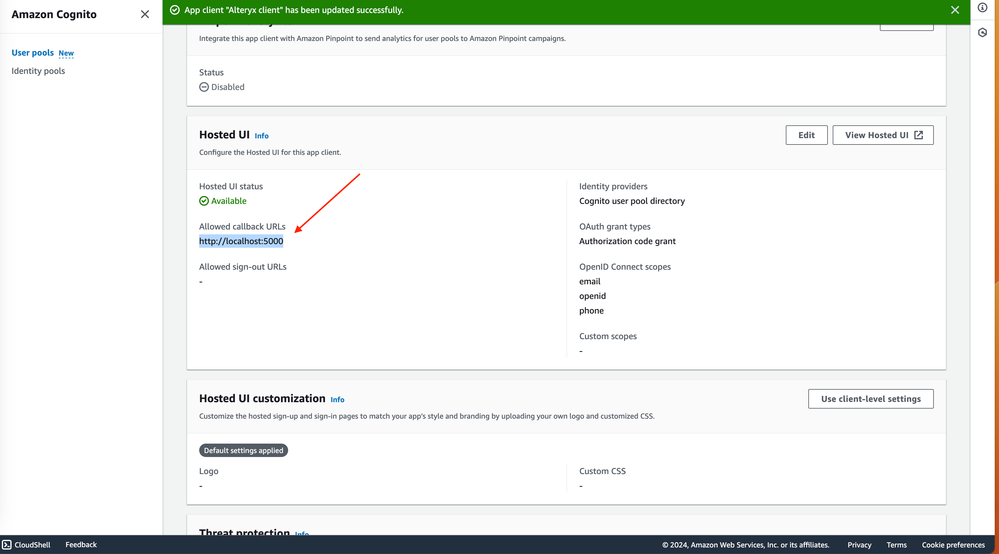
Task: Open Identity pools in sidebar
Action: pos(38,71)
